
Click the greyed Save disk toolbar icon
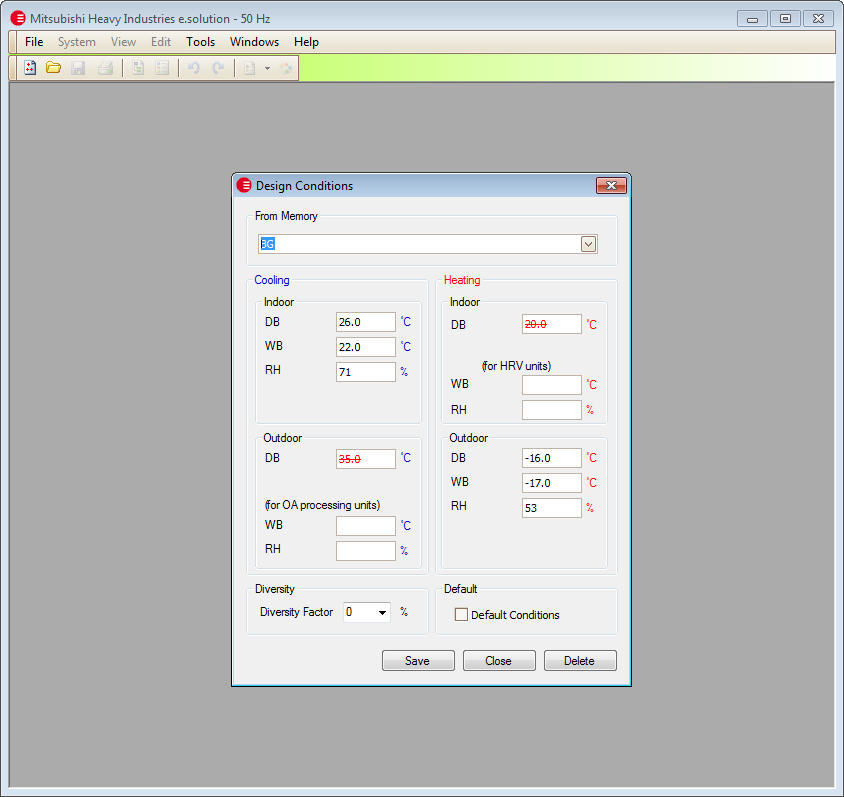point(78,68)
